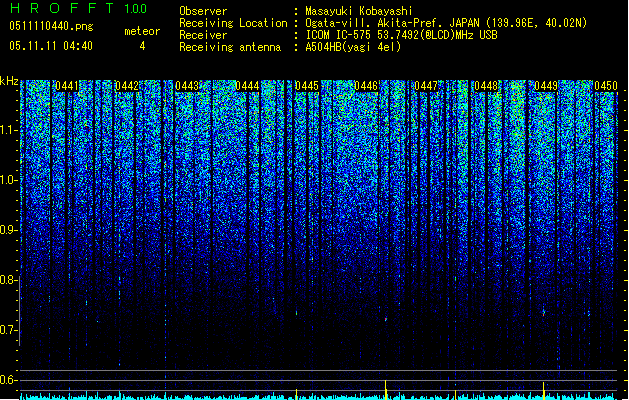Click the 0.7 frequency axis label
629x400 pixels.
pyautogui.click(x=9, y=330)
